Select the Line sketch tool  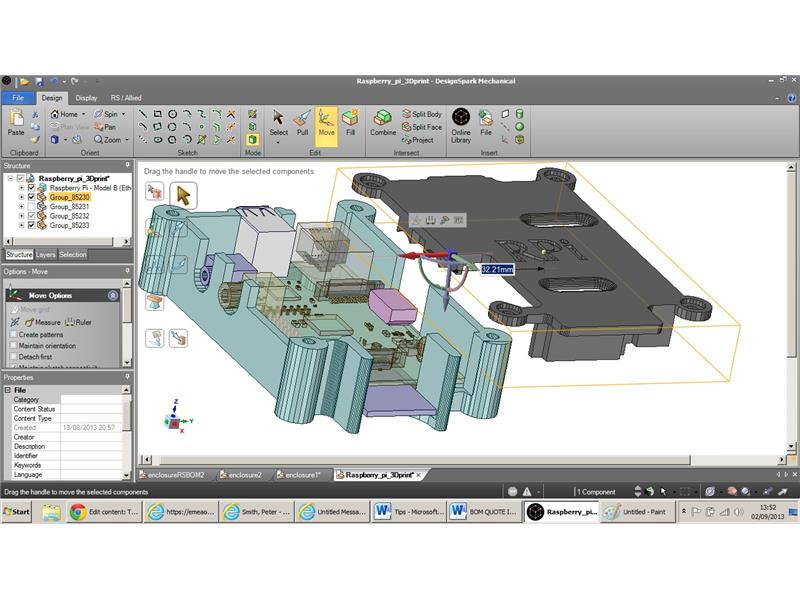[143, 114]
